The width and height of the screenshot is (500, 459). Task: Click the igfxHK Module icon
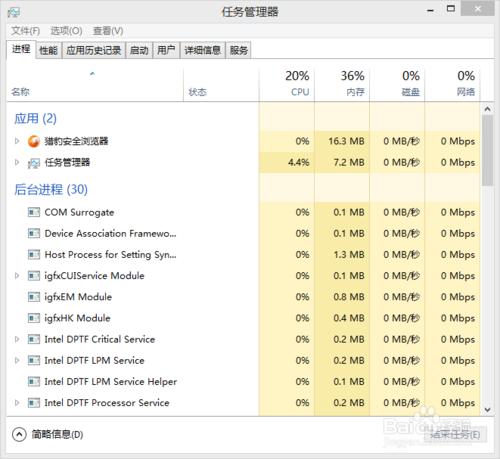(34, 318)
